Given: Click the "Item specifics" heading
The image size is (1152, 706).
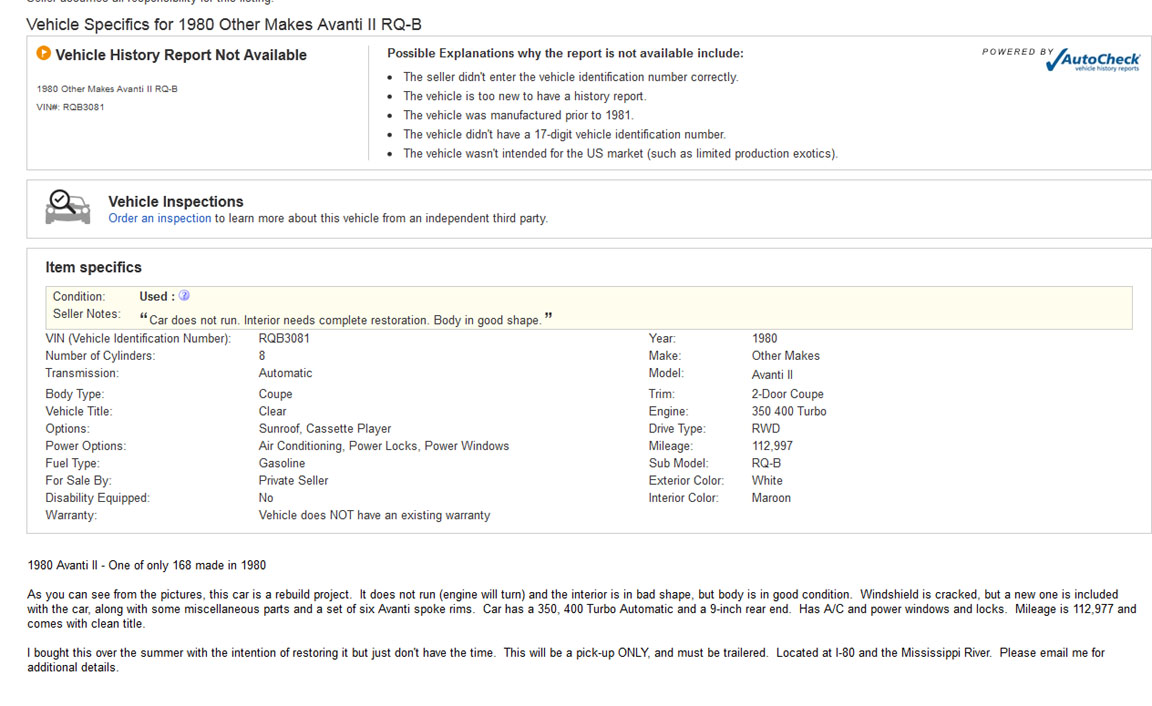Looking at the screenshot, I should (94, 267).
